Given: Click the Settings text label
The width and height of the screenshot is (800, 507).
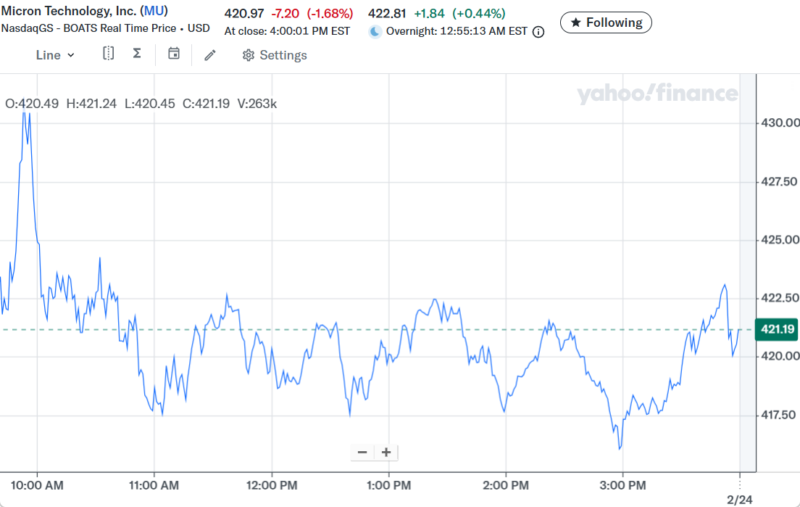Looking at the screenshot, I should [x=283, y=55].
